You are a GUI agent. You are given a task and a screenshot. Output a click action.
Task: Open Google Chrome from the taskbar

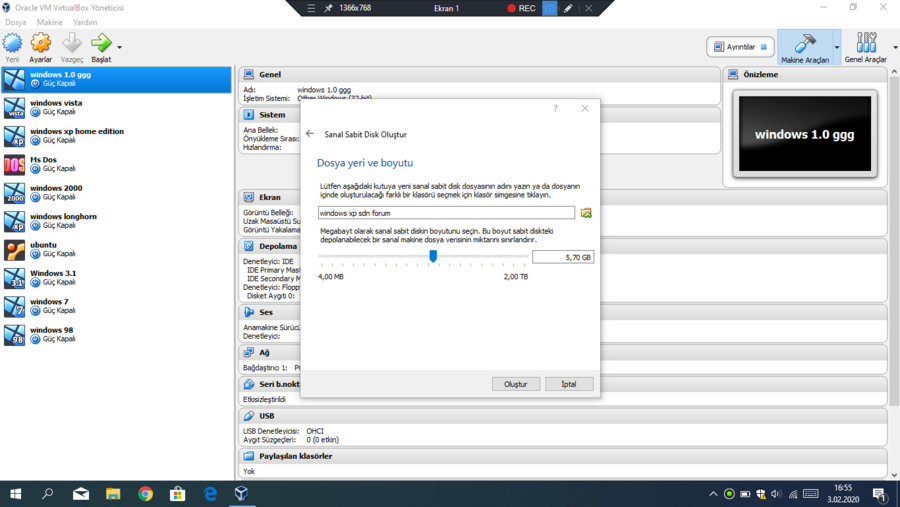[x=145, y=494]
